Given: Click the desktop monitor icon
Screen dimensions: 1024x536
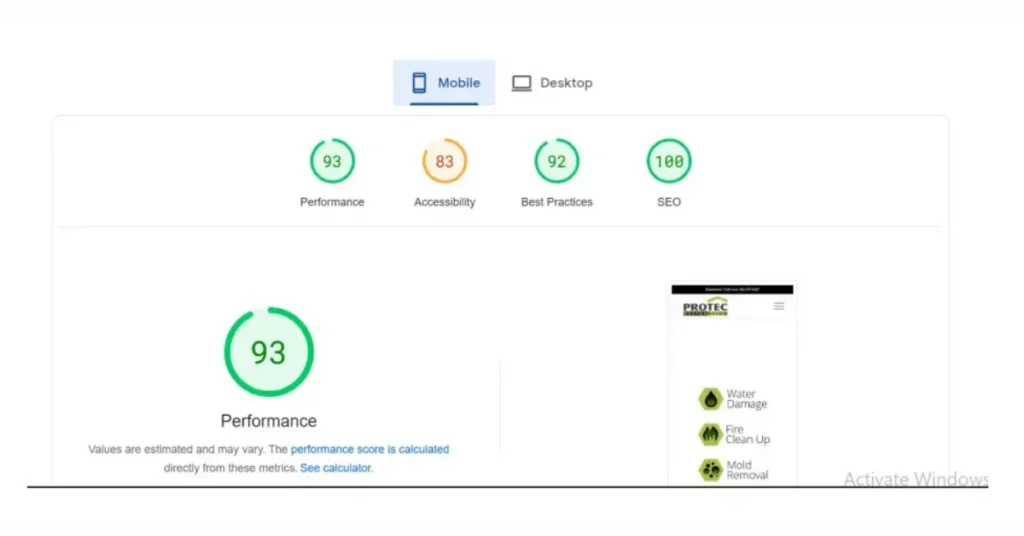Looking at the screenshot, I should tap(521, 84).
